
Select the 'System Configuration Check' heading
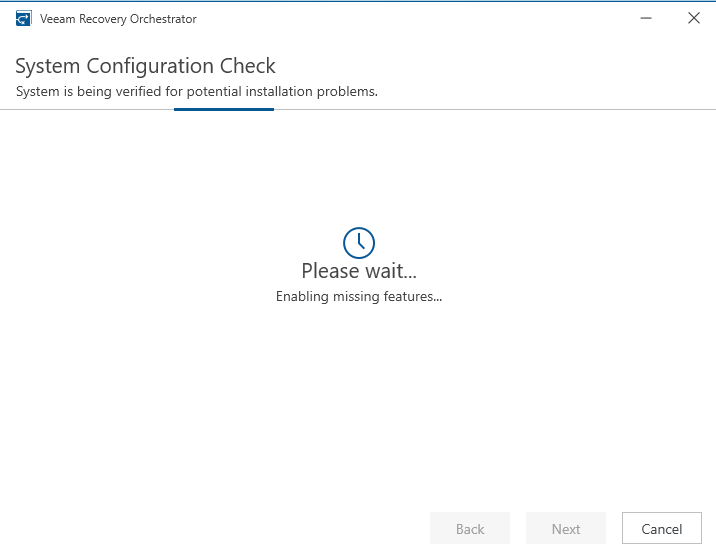tap(146, 66)
